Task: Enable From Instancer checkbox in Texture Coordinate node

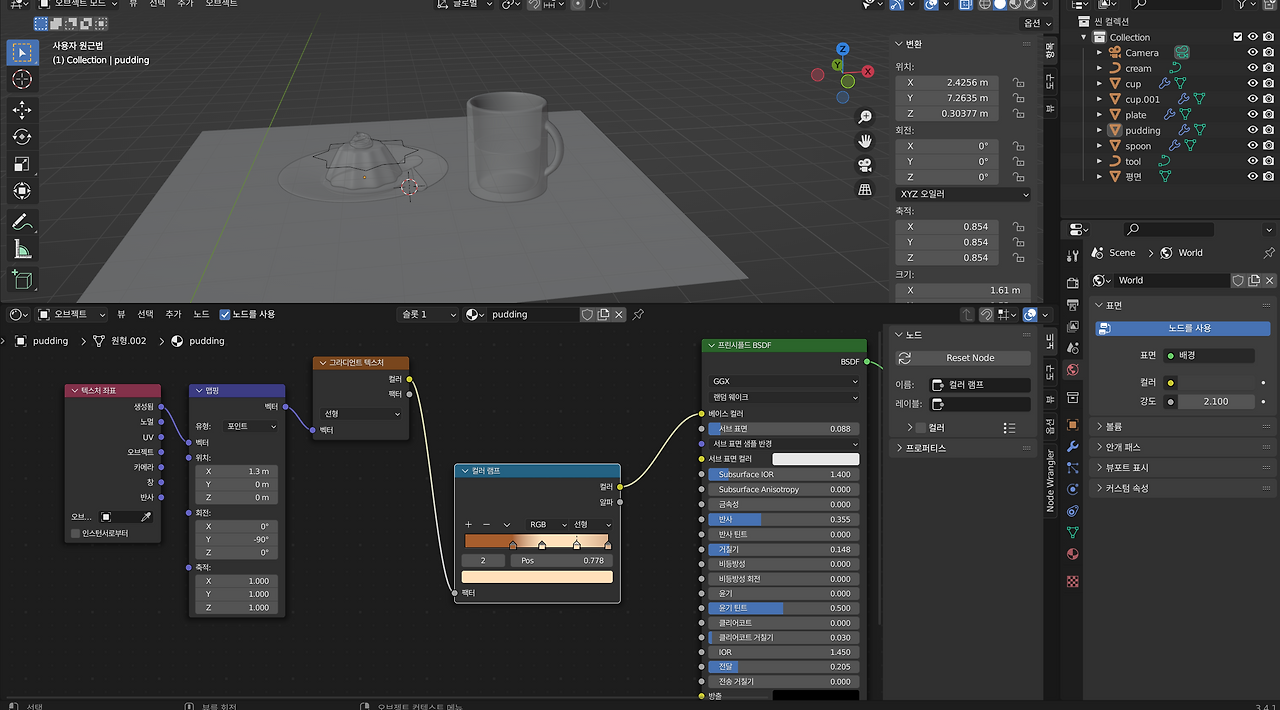Action: 75,534
